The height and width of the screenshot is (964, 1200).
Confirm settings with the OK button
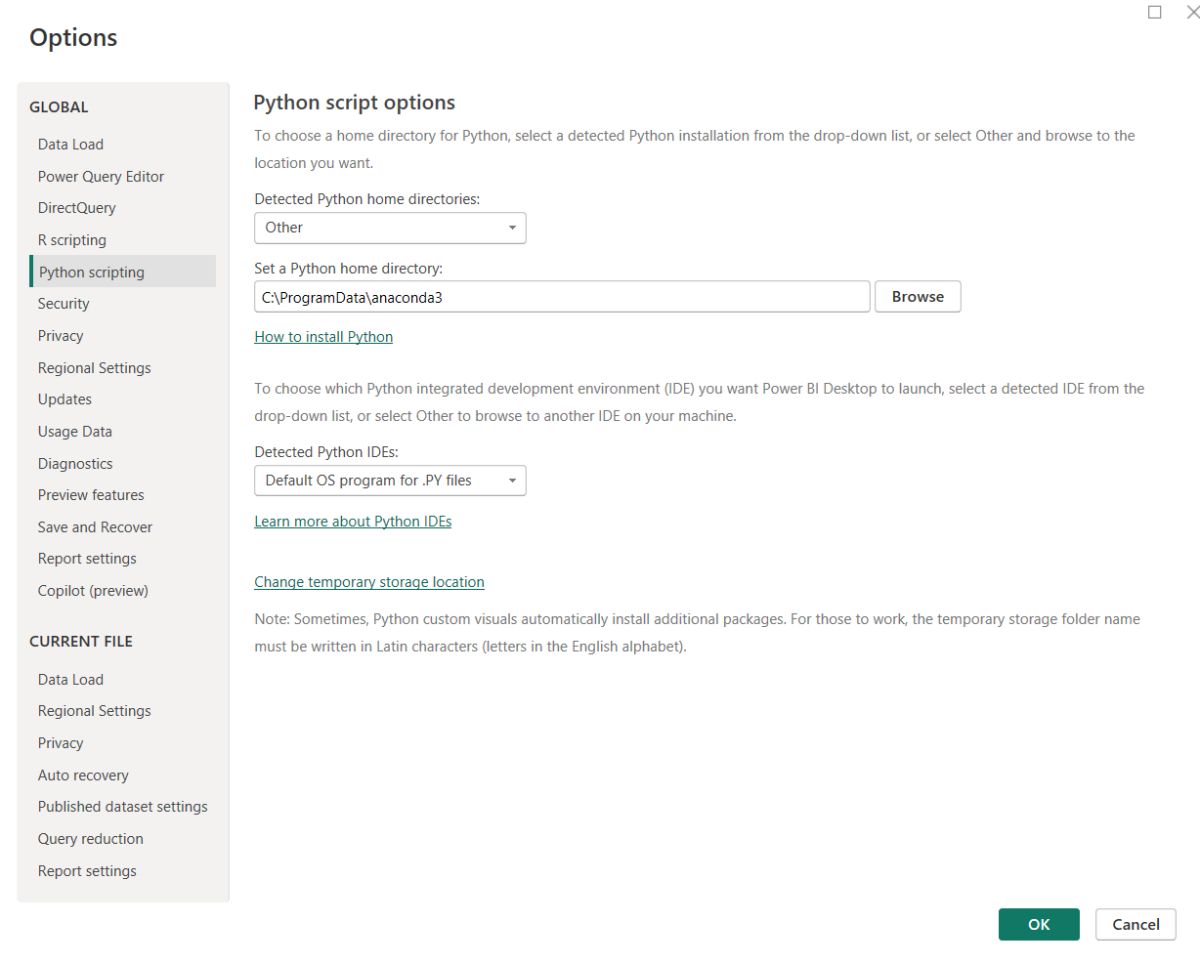1038,925
